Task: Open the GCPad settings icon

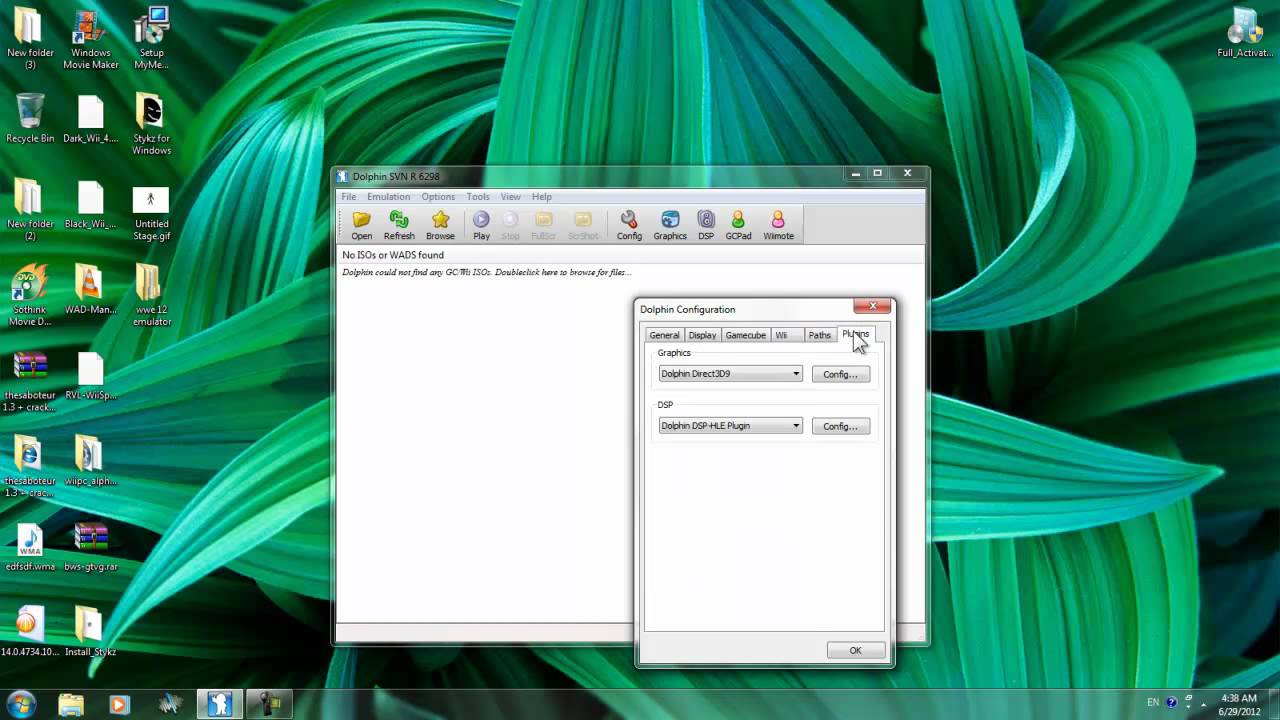Action: tap(738, 225)
